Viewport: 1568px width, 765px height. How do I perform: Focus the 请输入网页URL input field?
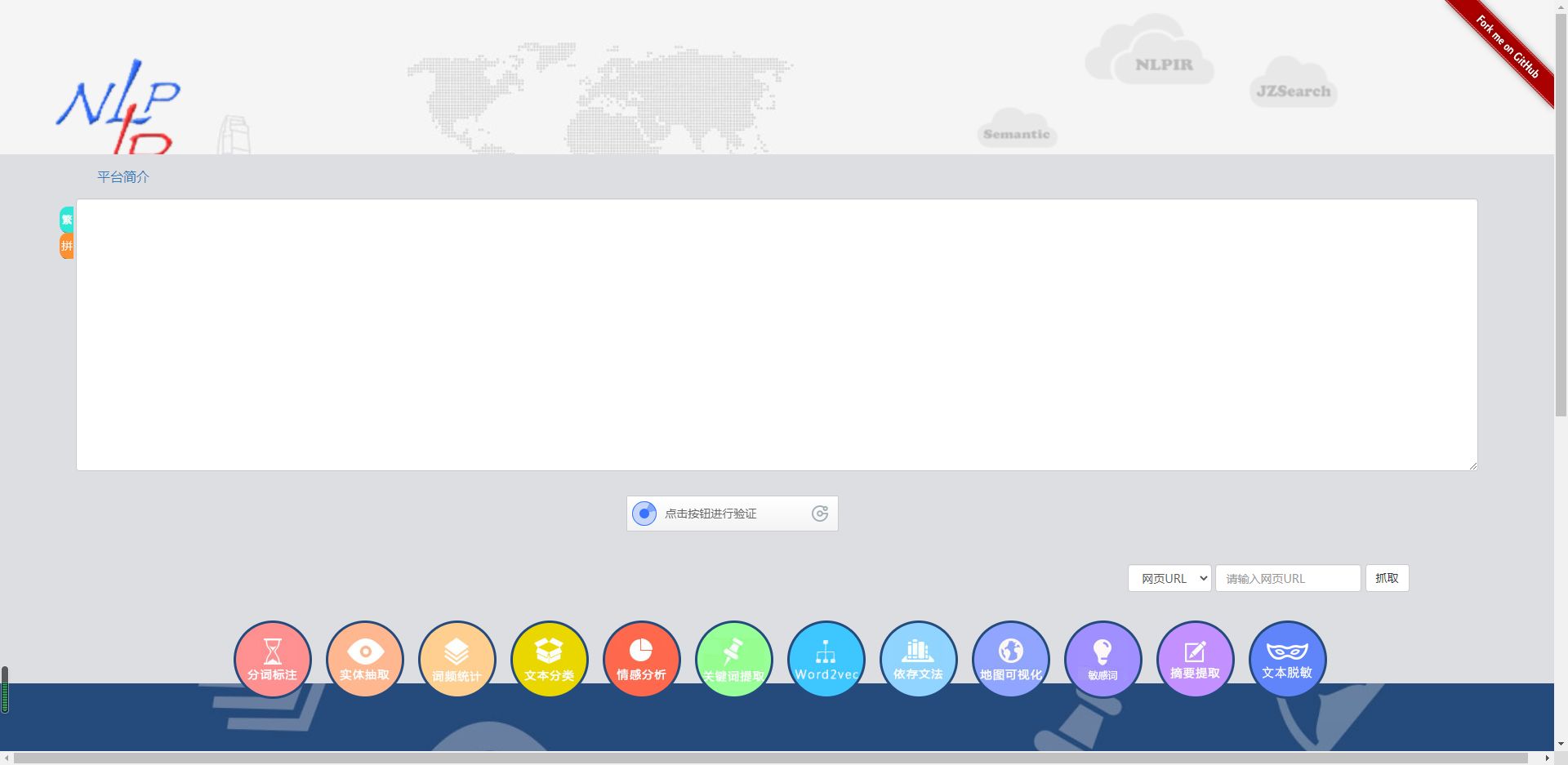pos(1288,578)
